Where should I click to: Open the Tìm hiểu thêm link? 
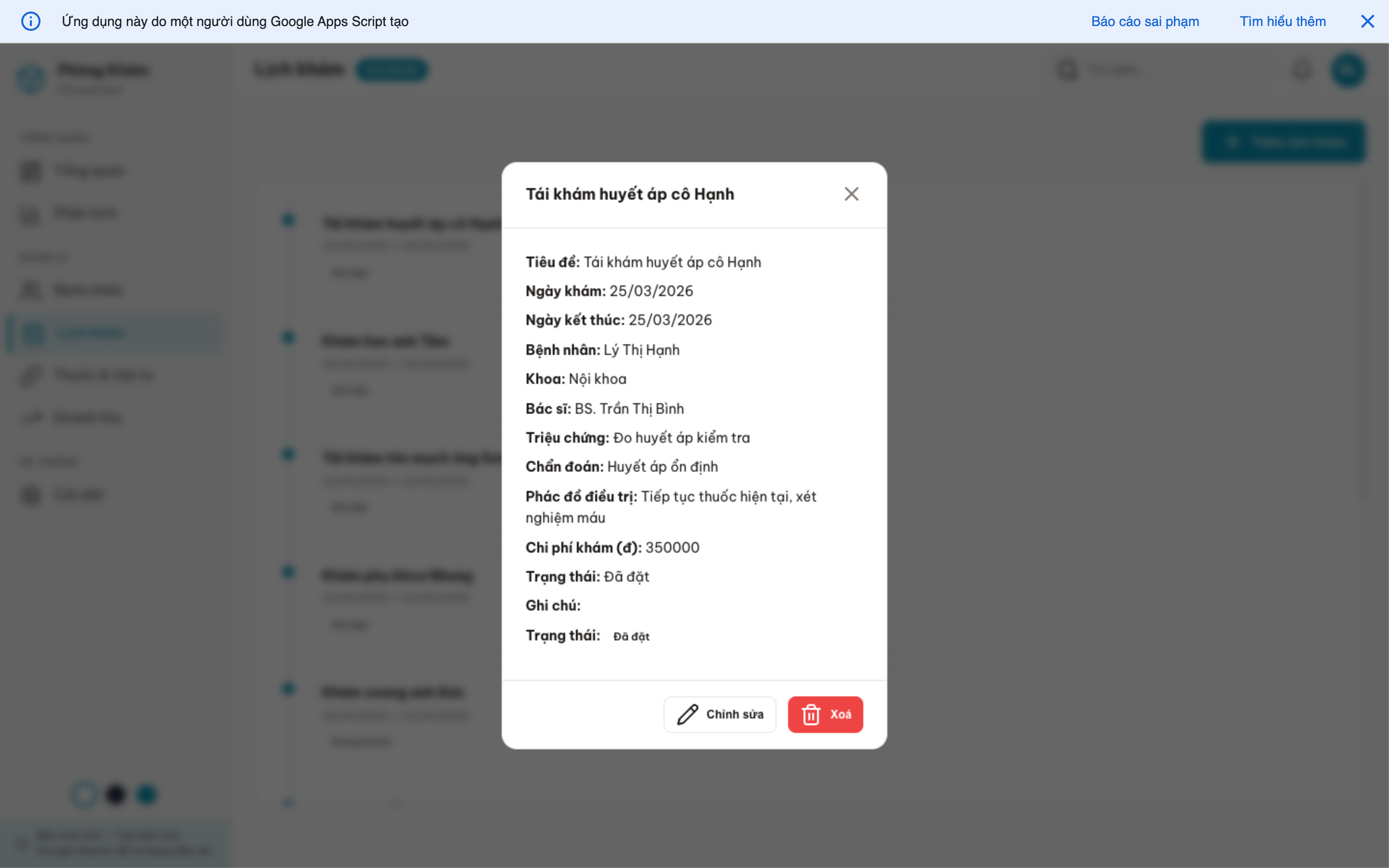1283,21
